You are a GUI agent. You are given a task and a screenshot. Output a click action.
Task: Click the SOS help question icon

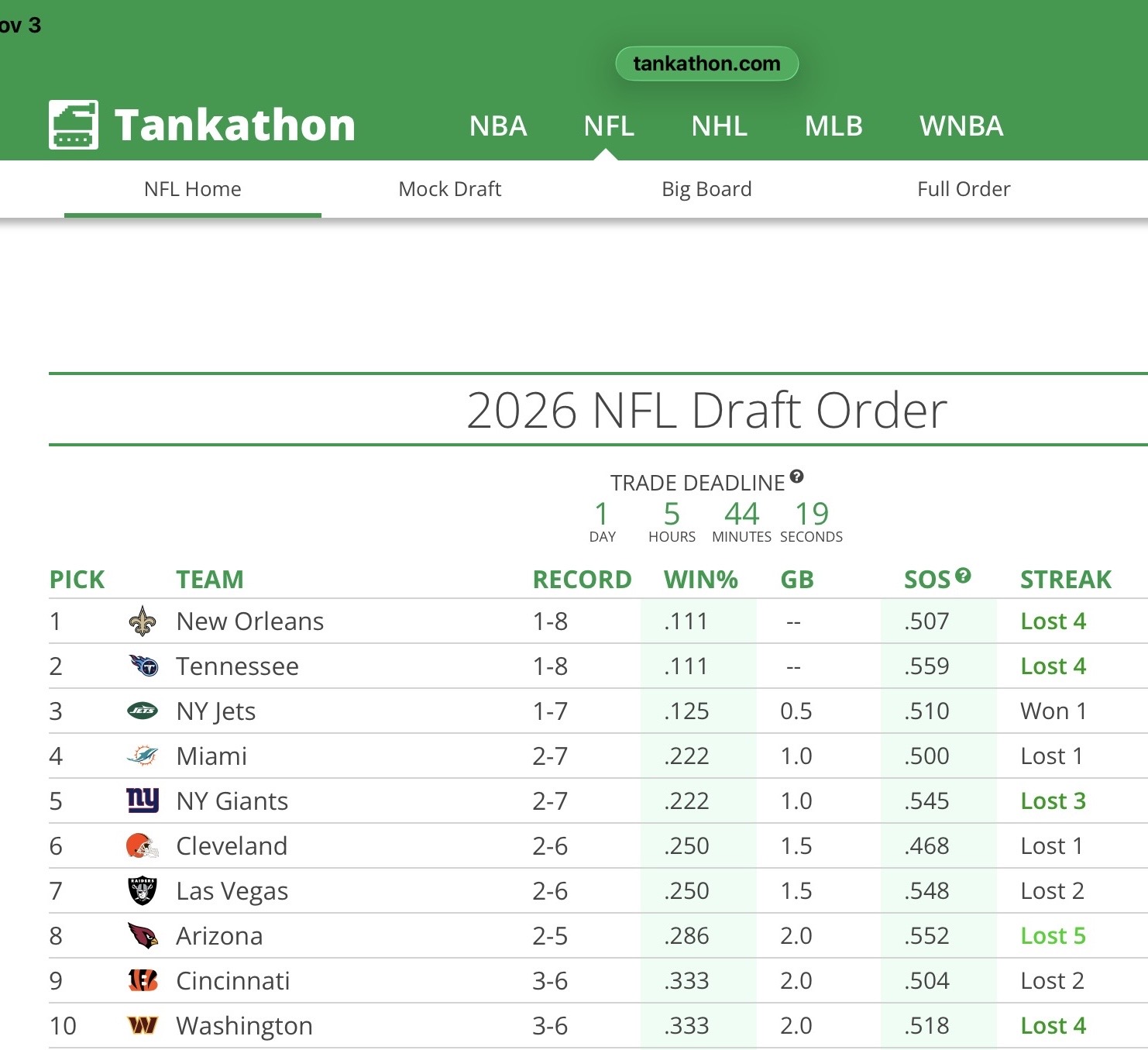click(x=963, y=575)
